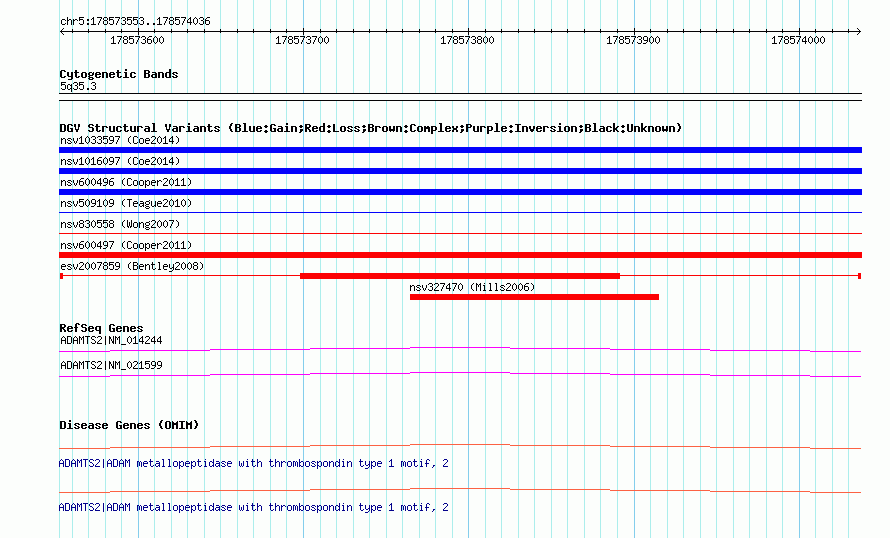Click the blue bar under nsv1016097
This screenshot has height=538, width=890.
[x=460, y=171]
